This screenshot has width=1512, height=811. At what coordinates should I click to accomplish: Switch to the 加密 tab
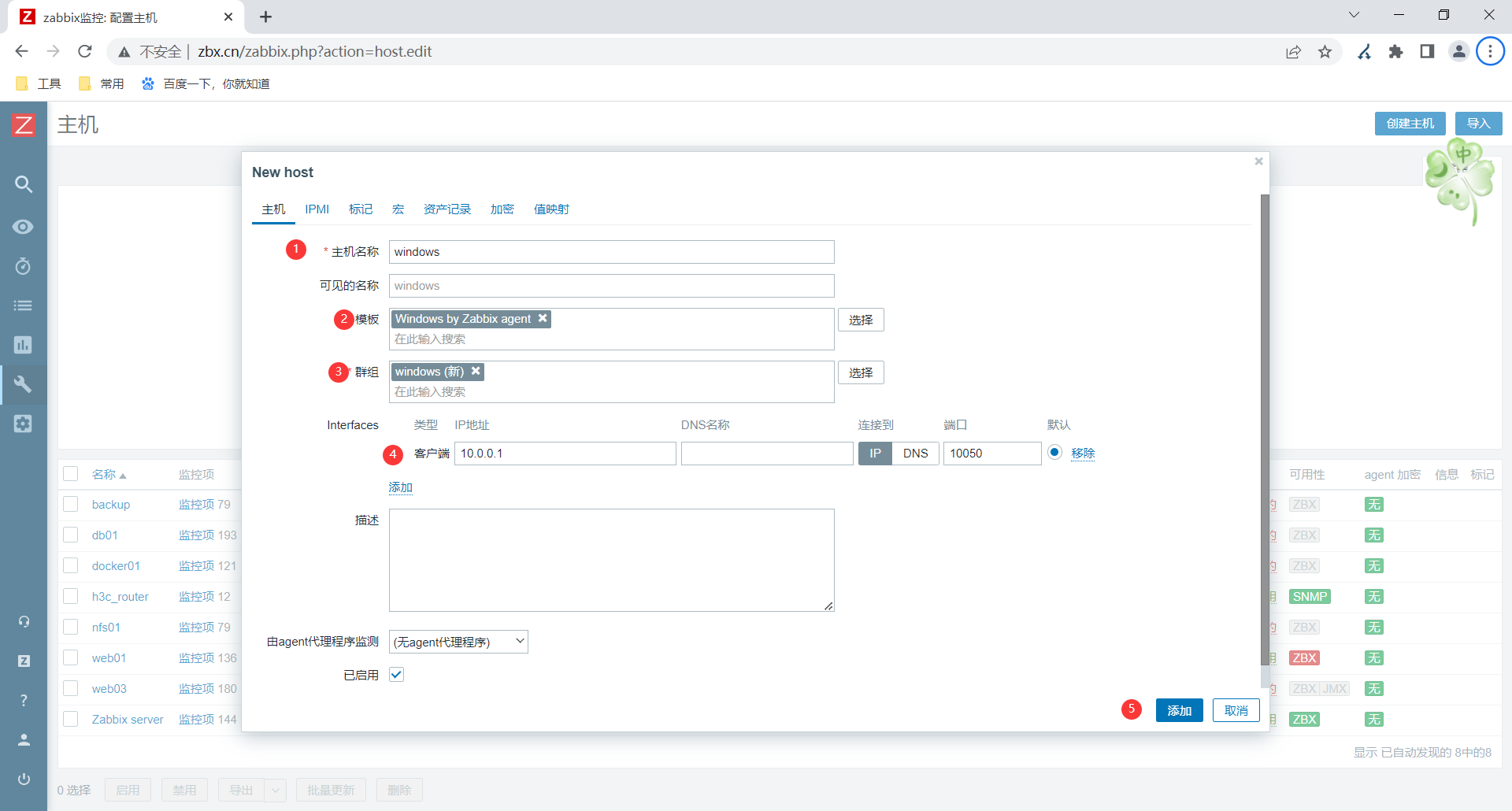click(x=502, y=209)
